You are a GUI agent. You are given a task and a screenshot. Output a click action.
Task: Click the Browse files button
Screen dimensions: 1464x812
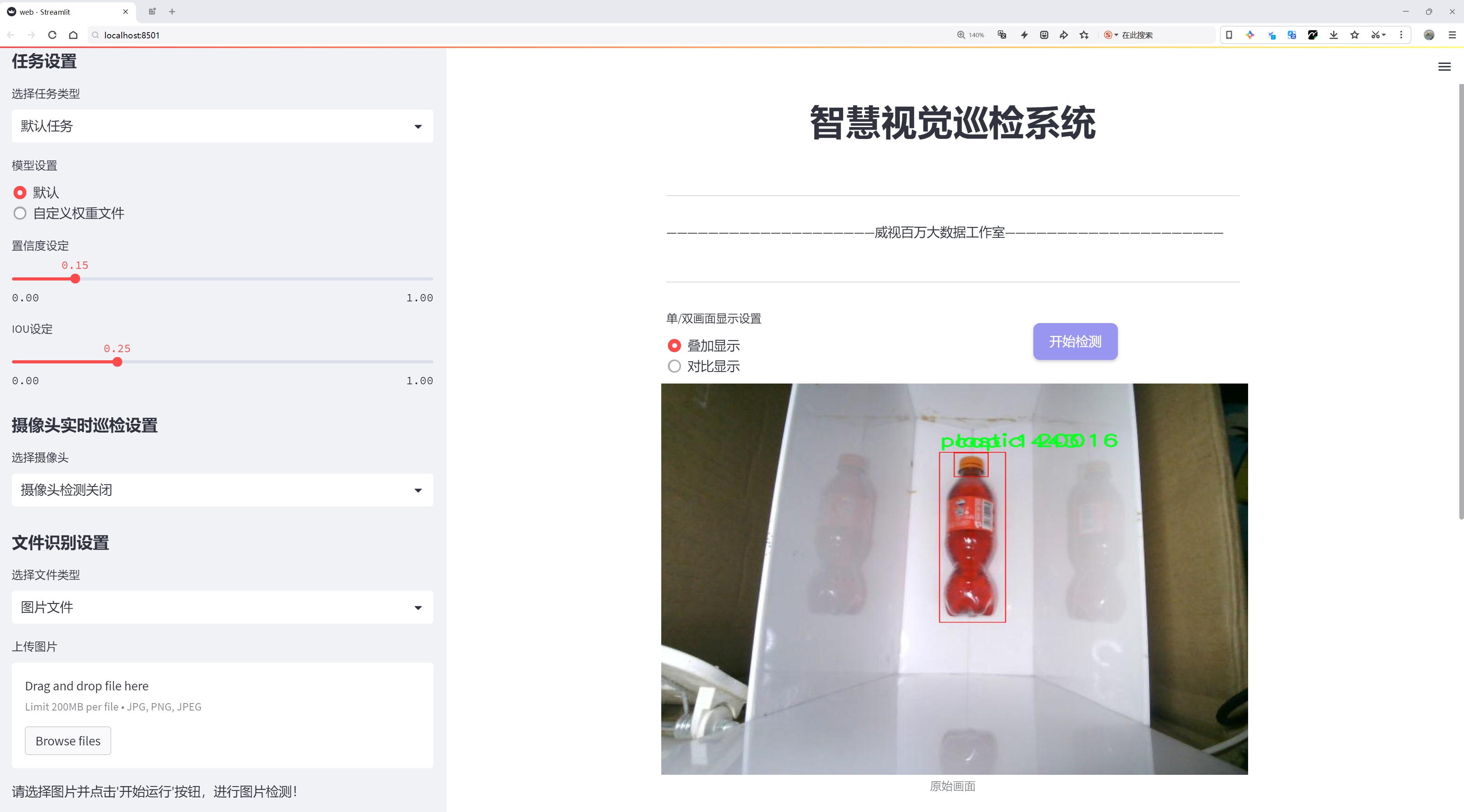coord(67,741)
